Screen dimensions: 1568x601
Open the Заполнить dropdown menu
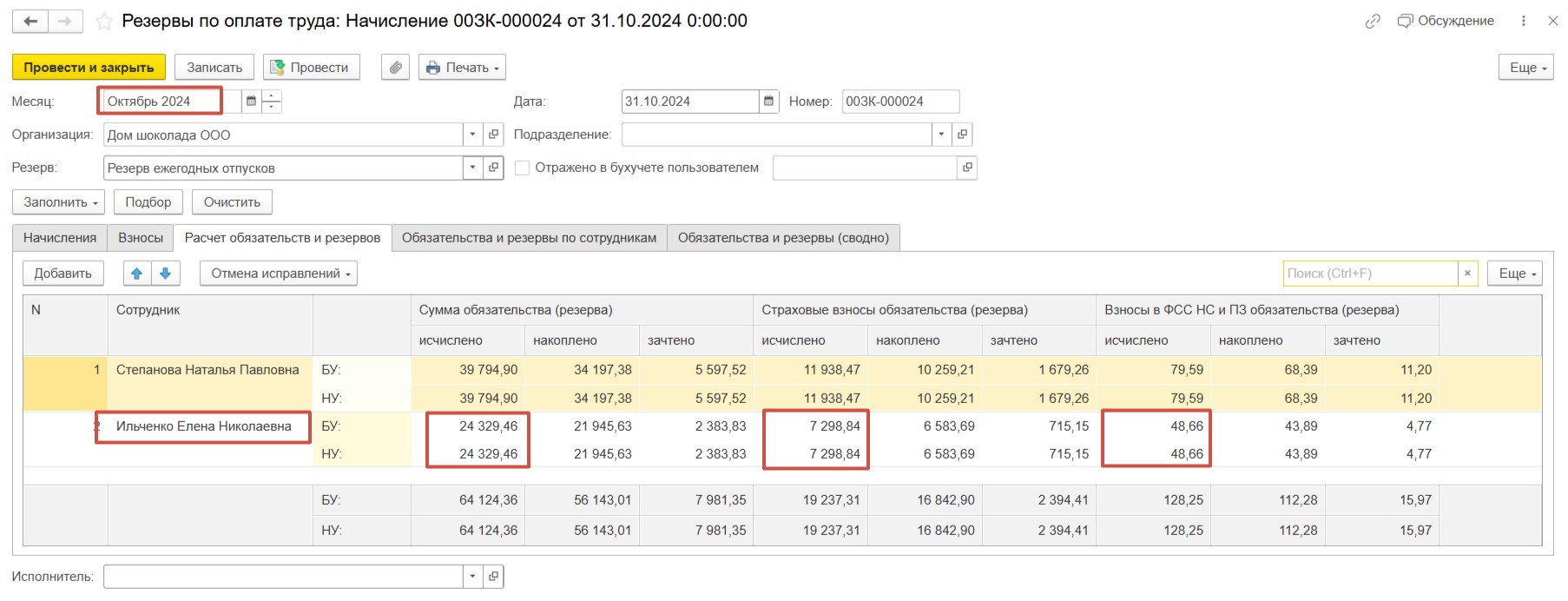(x=59, y=202)
